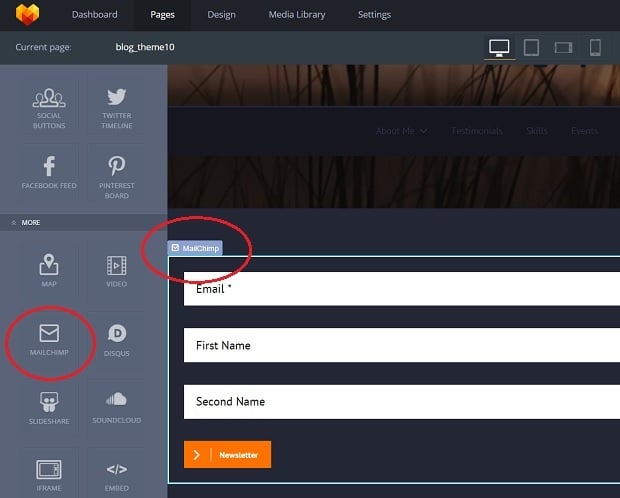Add the Social Buttons widget

click(49, 107)
